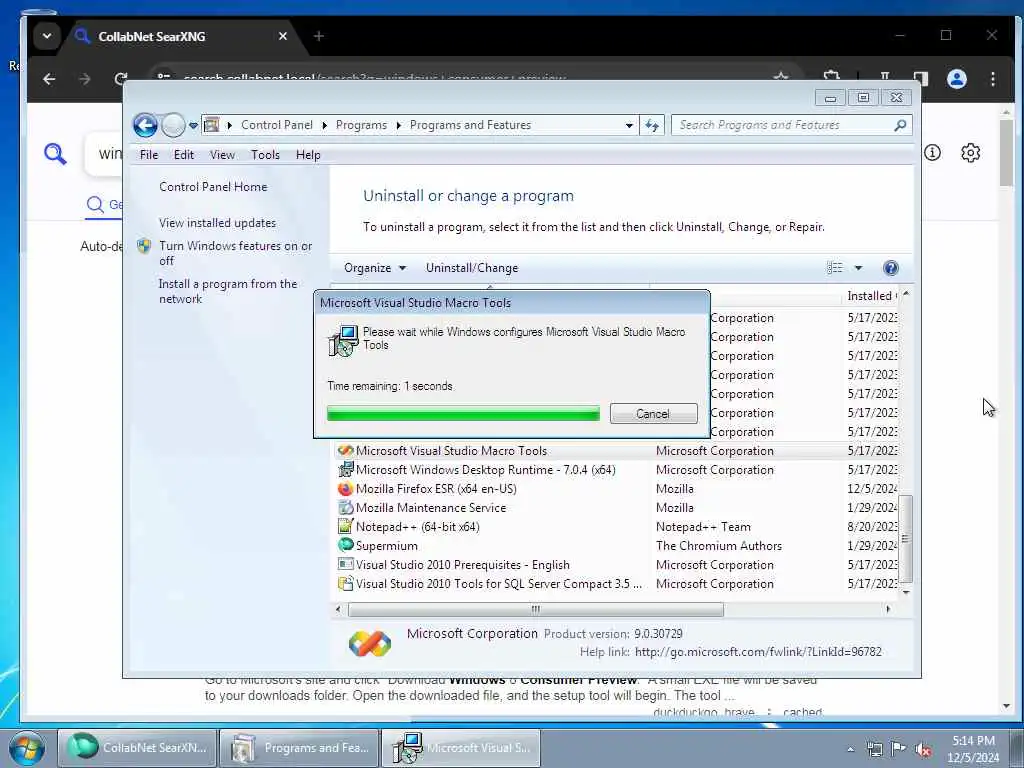Click the Control Panel icon in address bar
The height and width of the screenshot is (768, 1024).
pos(212,125)
